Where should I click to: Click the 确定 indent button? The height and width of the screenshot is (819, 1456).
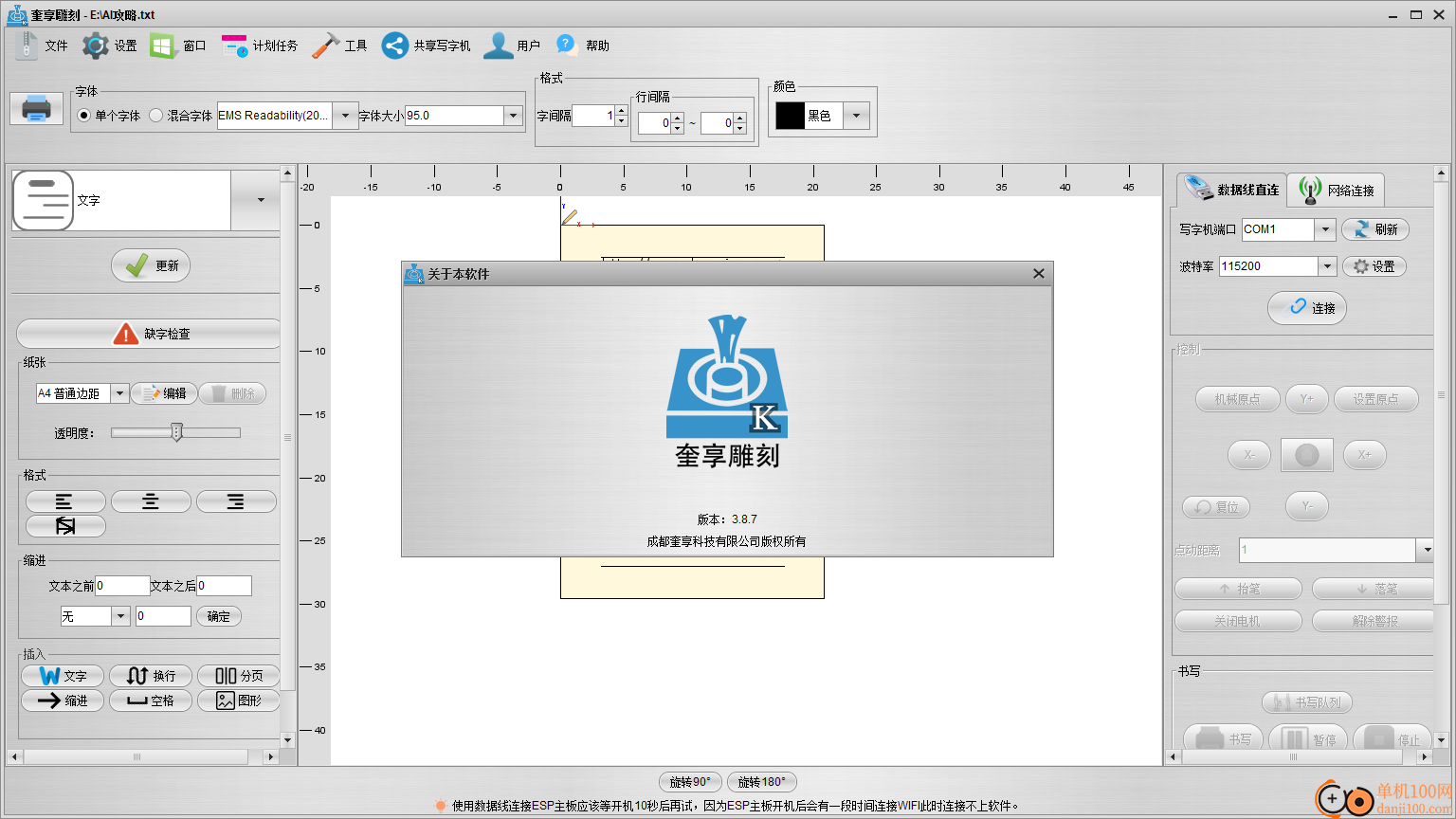pyautogui.click(x=219, y=616)
